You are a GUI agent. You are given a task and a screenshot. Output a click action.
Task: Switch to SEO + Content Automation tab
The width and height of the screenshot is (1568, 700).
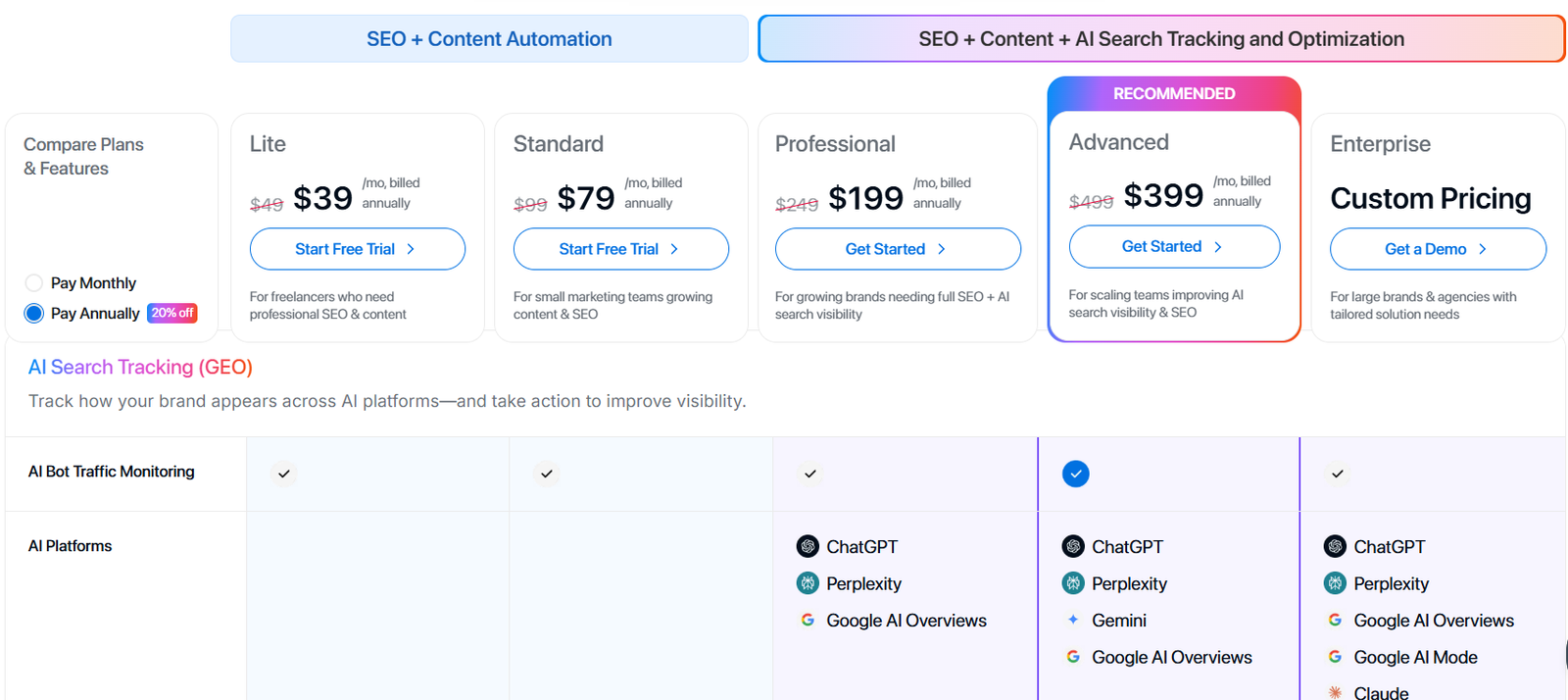pos(489,39)
